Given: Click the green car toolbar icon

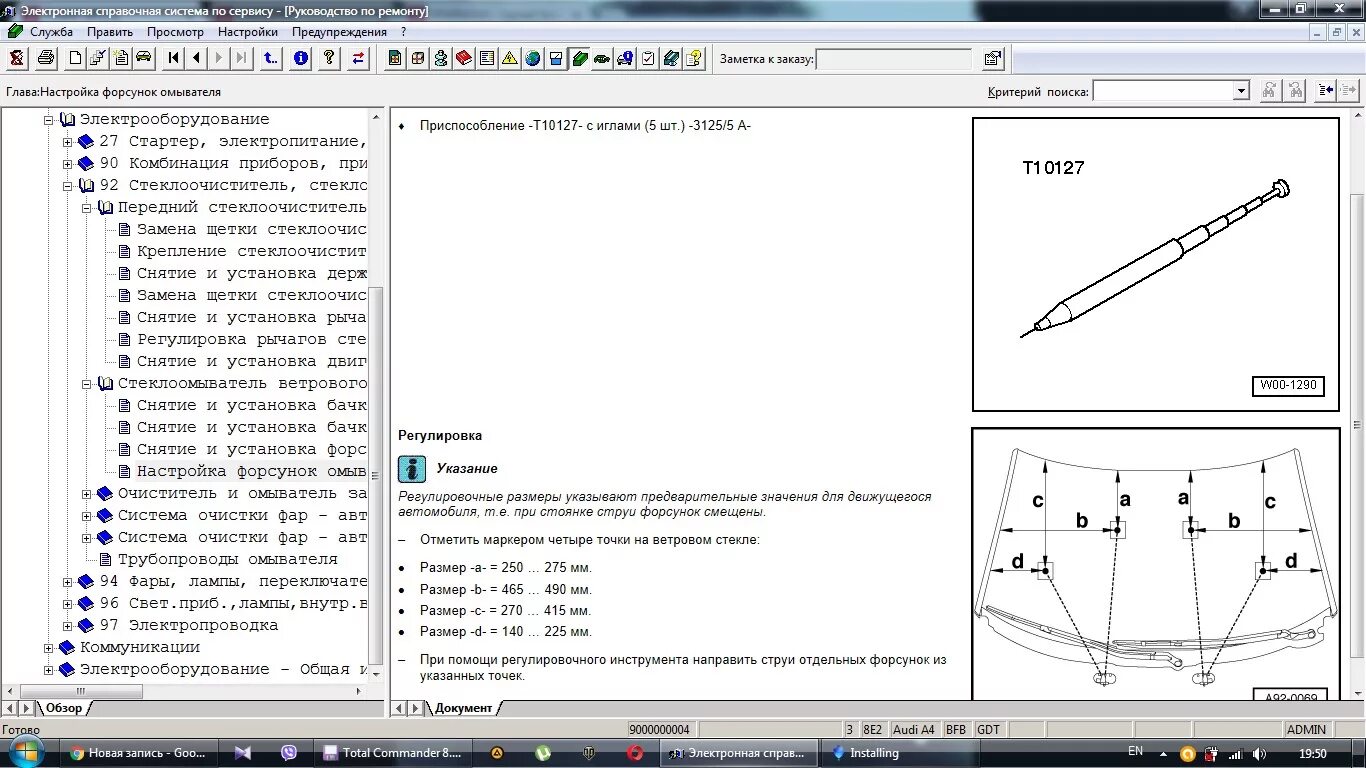Looking at the screenshot, I should pyautogui.click(x=602, y=58).
